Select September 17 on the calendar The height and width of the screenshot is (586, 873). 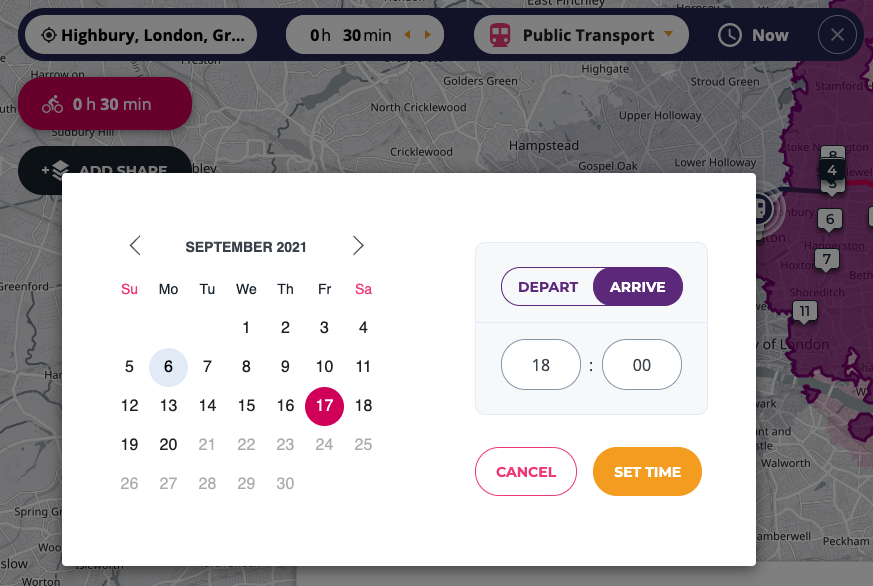324,406
